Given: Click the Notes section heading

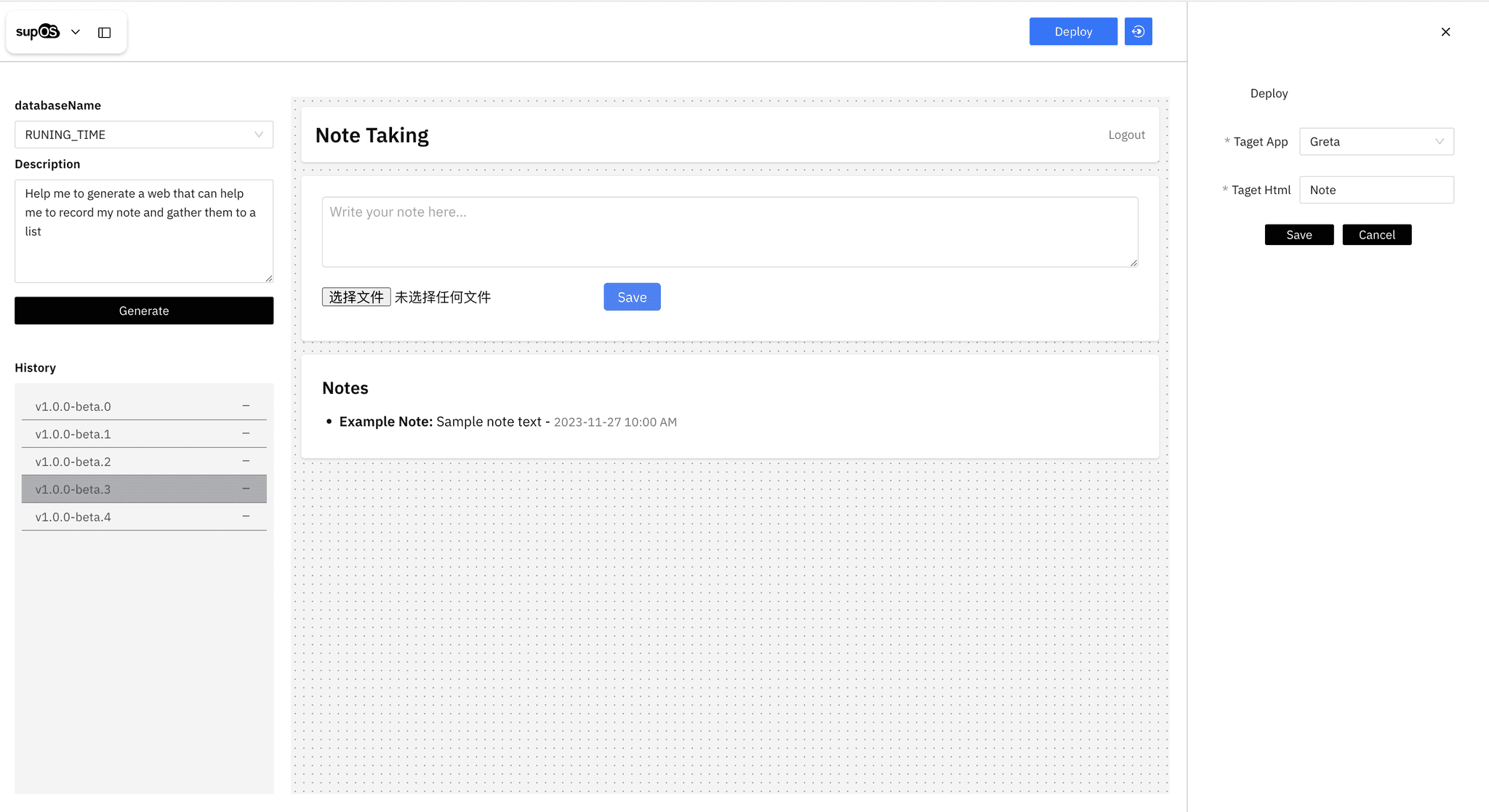Looking at the screenshot, I should [345, 388].
